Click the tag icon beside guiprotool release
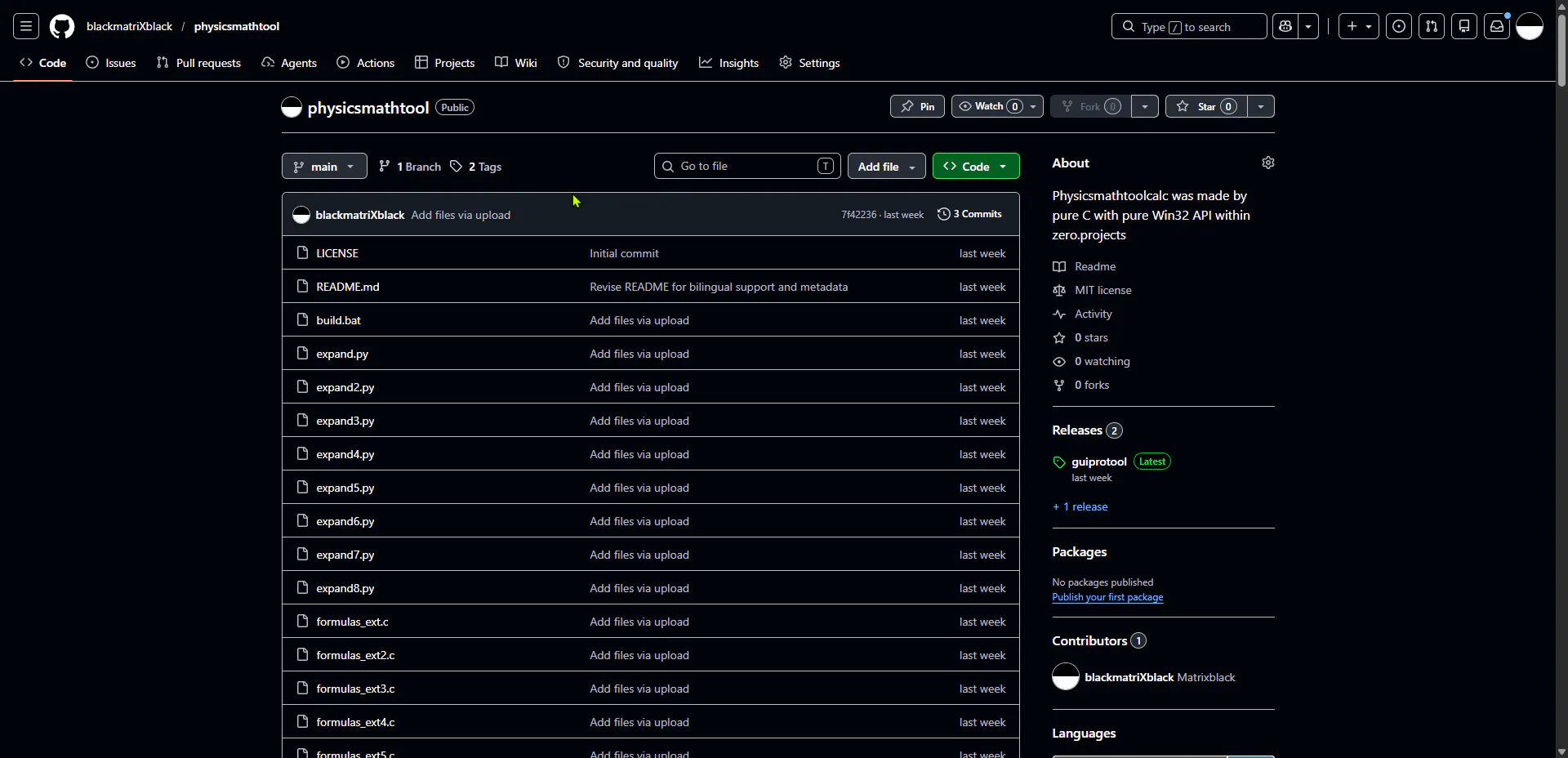 pyautogui.click(x=1059, y=462)
